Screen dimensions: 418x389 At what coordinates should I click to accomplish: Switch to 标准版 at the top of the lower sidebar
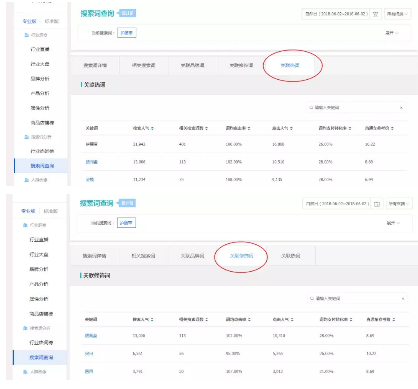(x=51, y=211)
